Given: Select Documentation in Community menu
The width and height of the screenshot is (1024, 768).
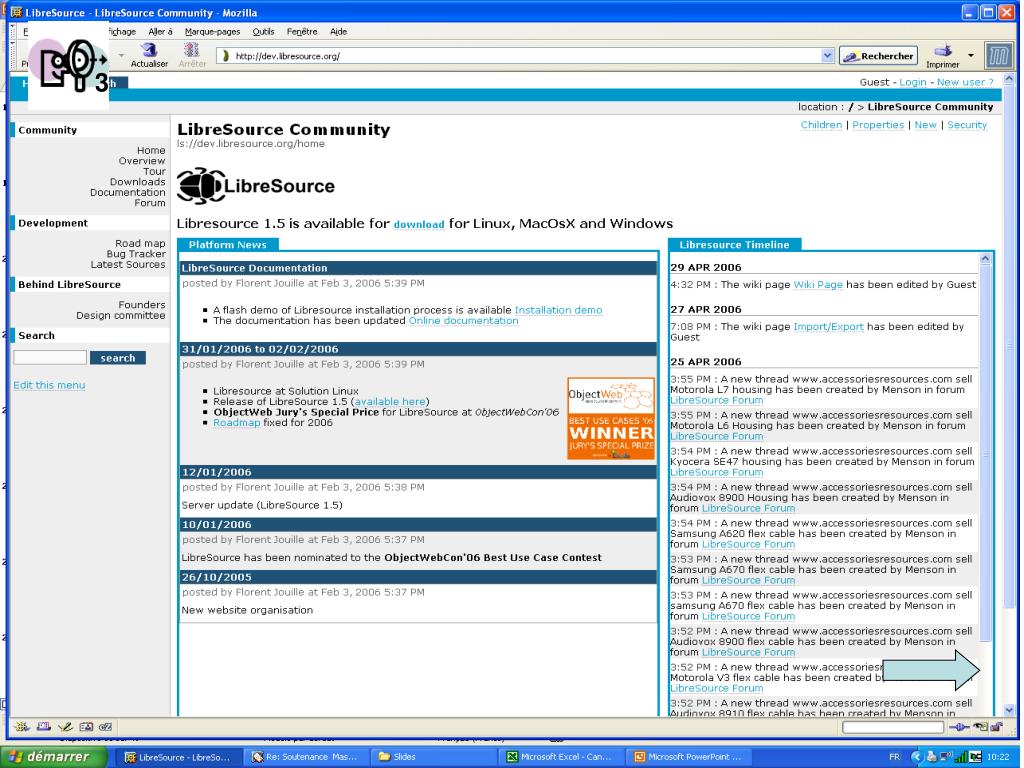Looking at the screenshot, I should 127,192.
